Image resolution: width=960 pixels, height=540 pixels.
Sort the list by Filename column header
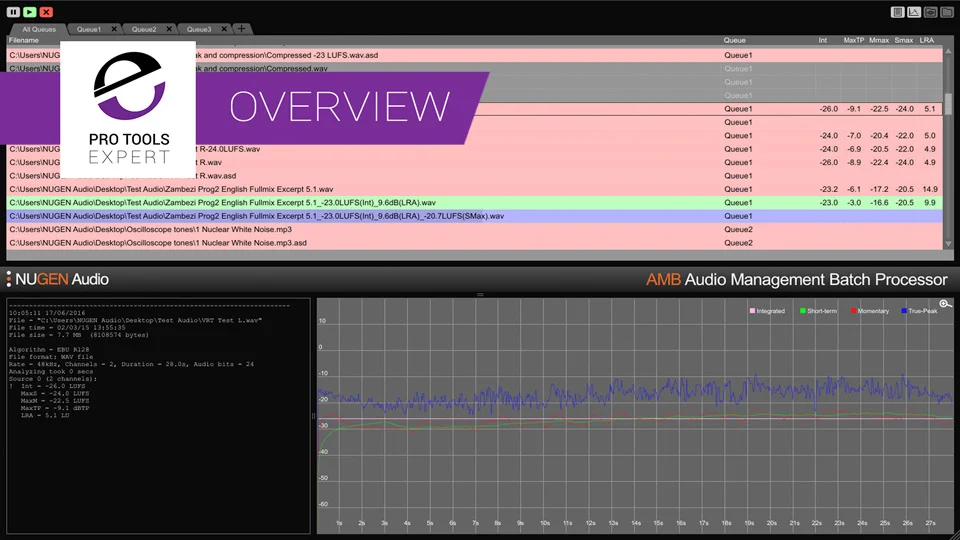click(24, 40)
